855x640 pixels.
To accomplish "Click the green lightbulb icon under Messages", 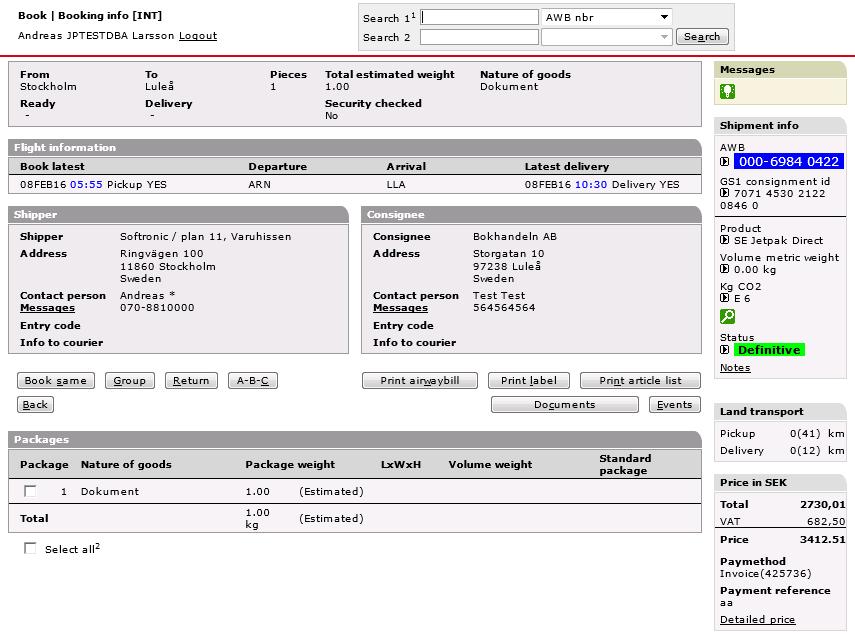I will click(x=727, y=91).
